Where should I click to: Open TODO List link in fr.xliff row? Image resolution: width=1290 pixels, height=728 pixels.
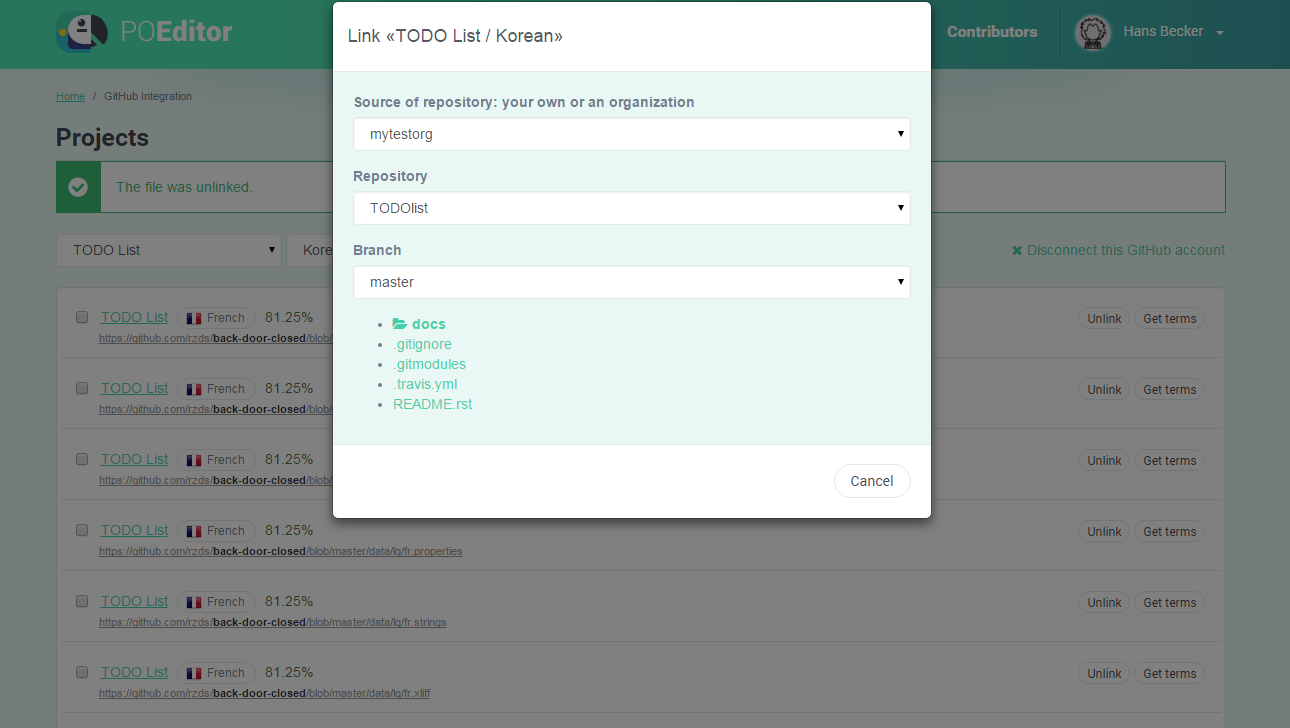(134, 672)
